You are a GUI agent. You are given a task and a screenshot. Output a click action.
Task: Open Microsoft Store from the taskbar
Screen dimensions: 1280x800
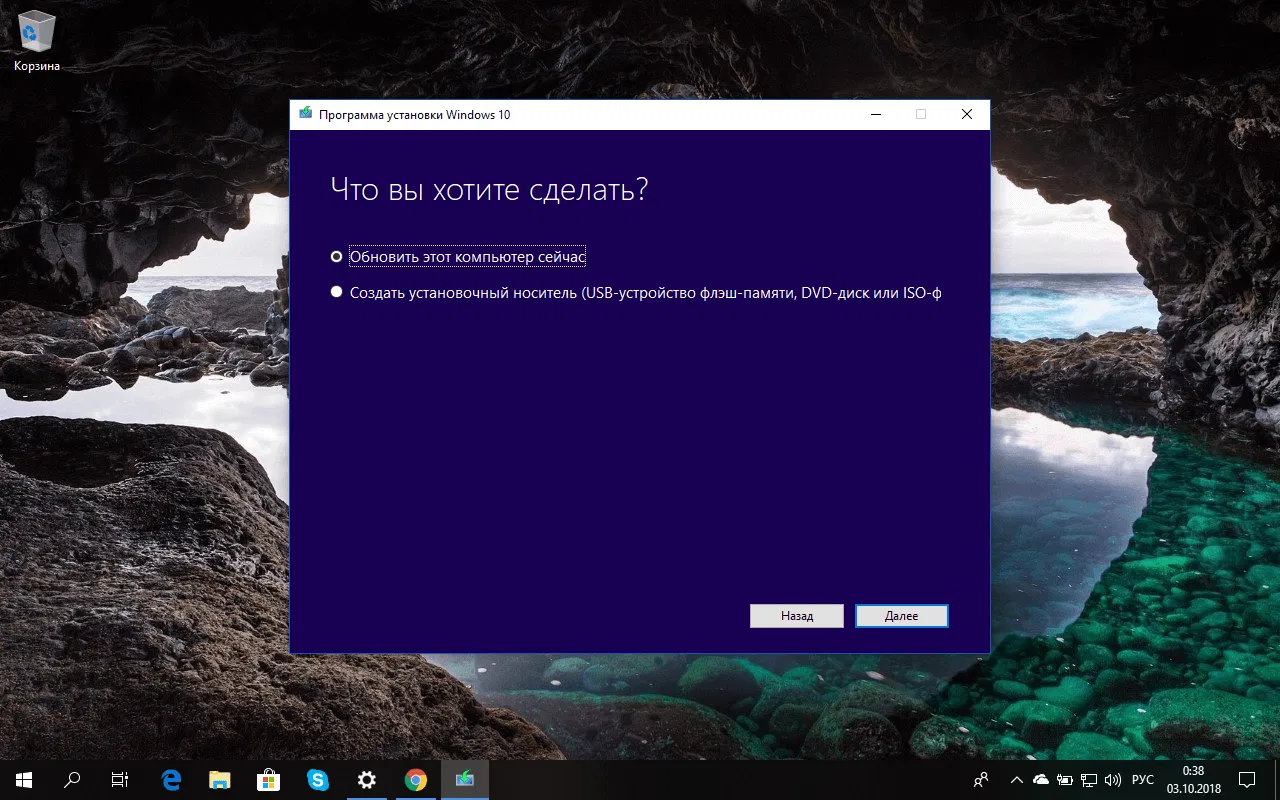pos(269,780)
